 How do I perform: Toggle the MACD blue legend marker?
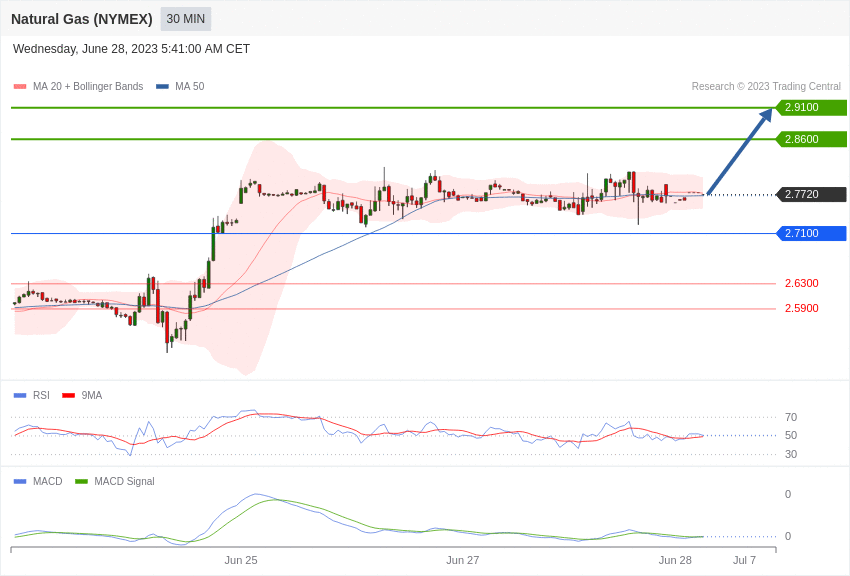20,481
